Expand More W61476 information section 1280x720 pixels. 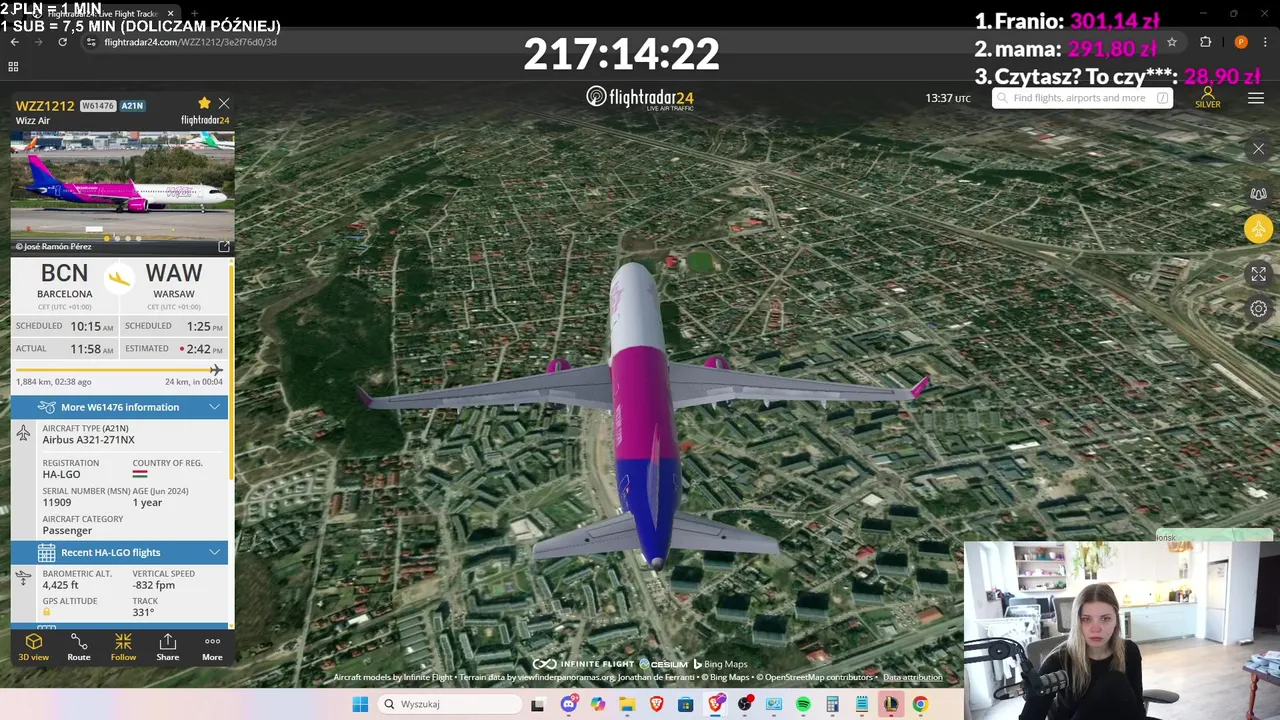pyautogui.click(x=119, y=407)
